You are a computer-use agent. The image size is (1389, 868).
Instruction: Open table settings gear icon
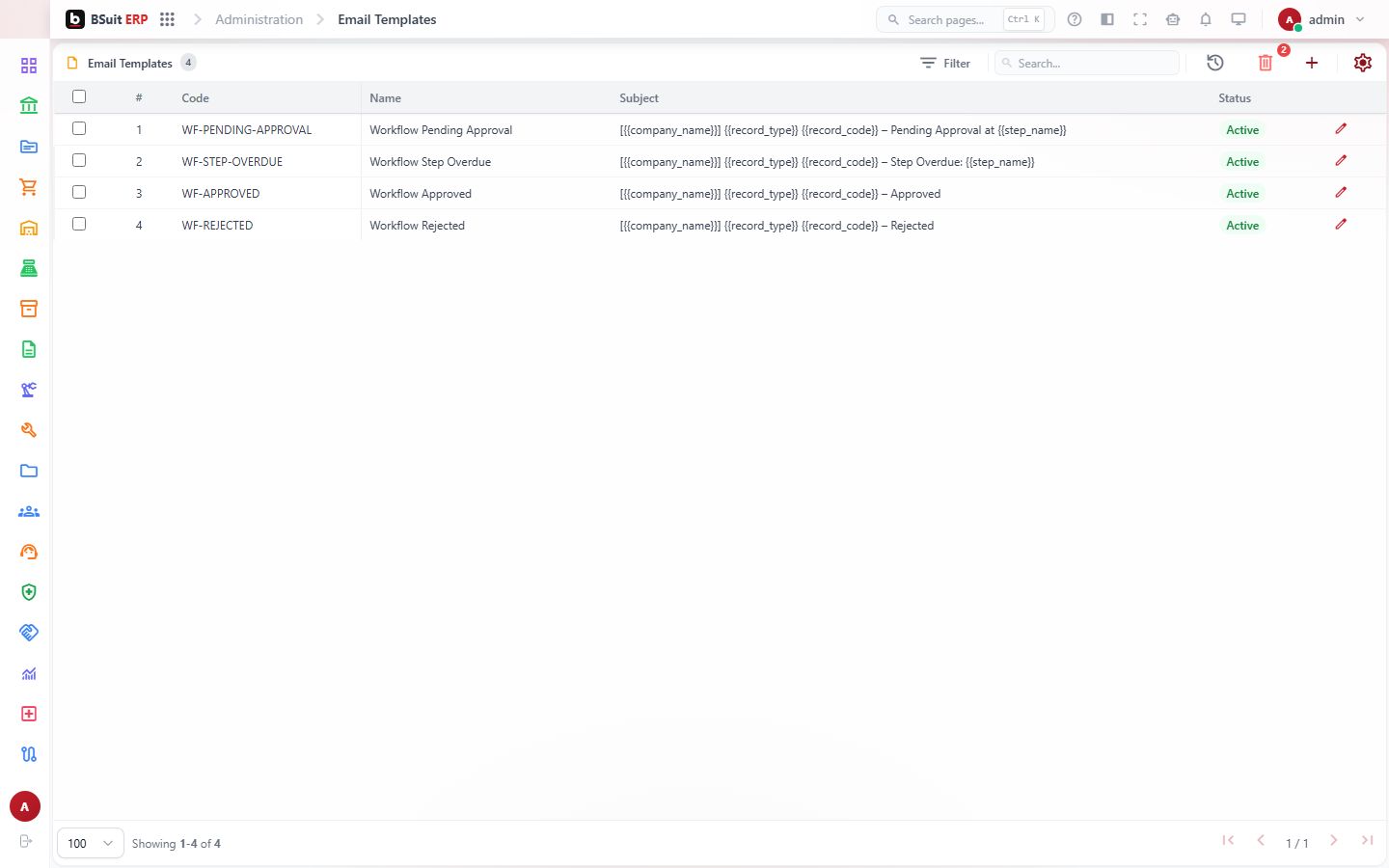tap(1363, 63)
